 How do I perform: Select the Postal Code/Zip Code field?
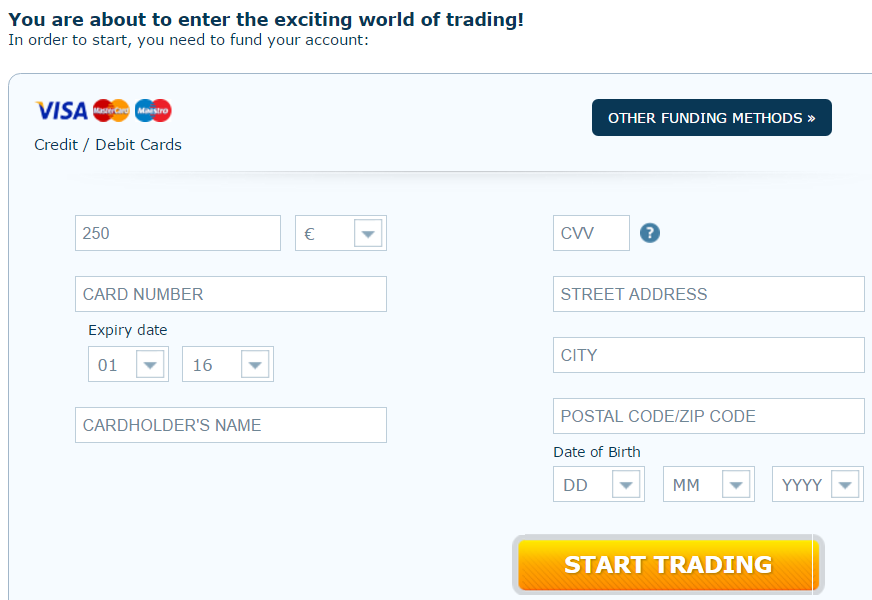pyautogui.click(x=708, y=416)
